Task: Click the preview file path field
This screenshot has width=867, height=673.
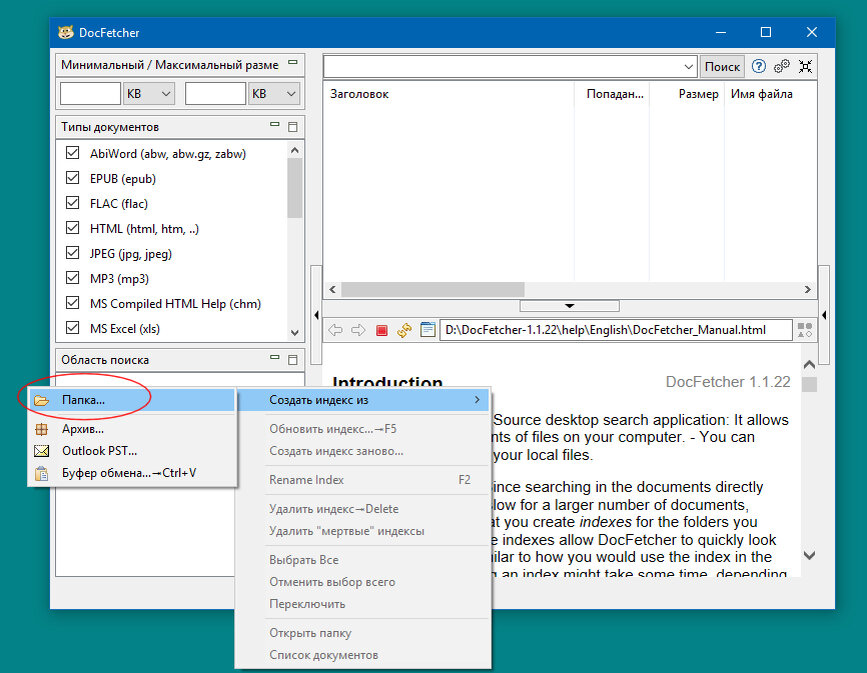Action: pos(615,330)
